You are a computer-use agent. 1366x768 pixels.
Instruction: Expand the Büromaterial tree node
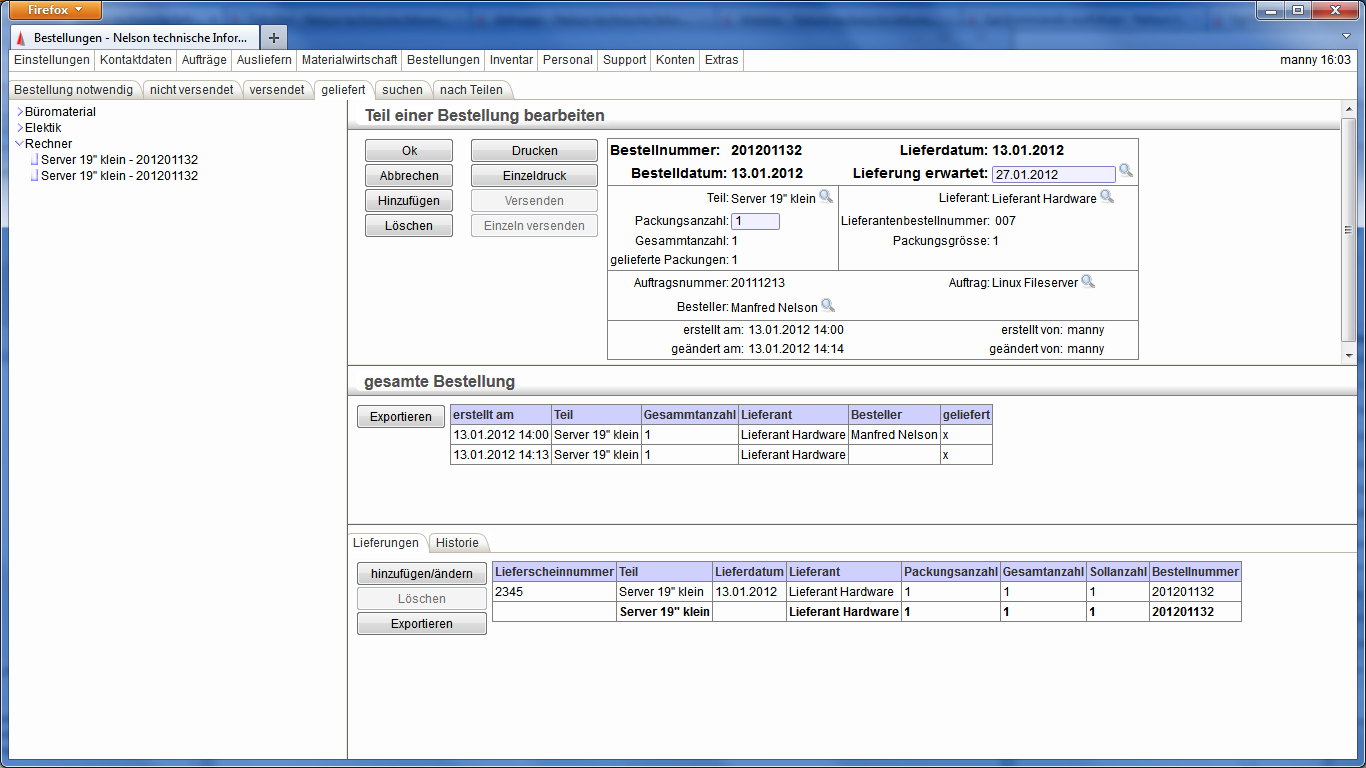19,112
